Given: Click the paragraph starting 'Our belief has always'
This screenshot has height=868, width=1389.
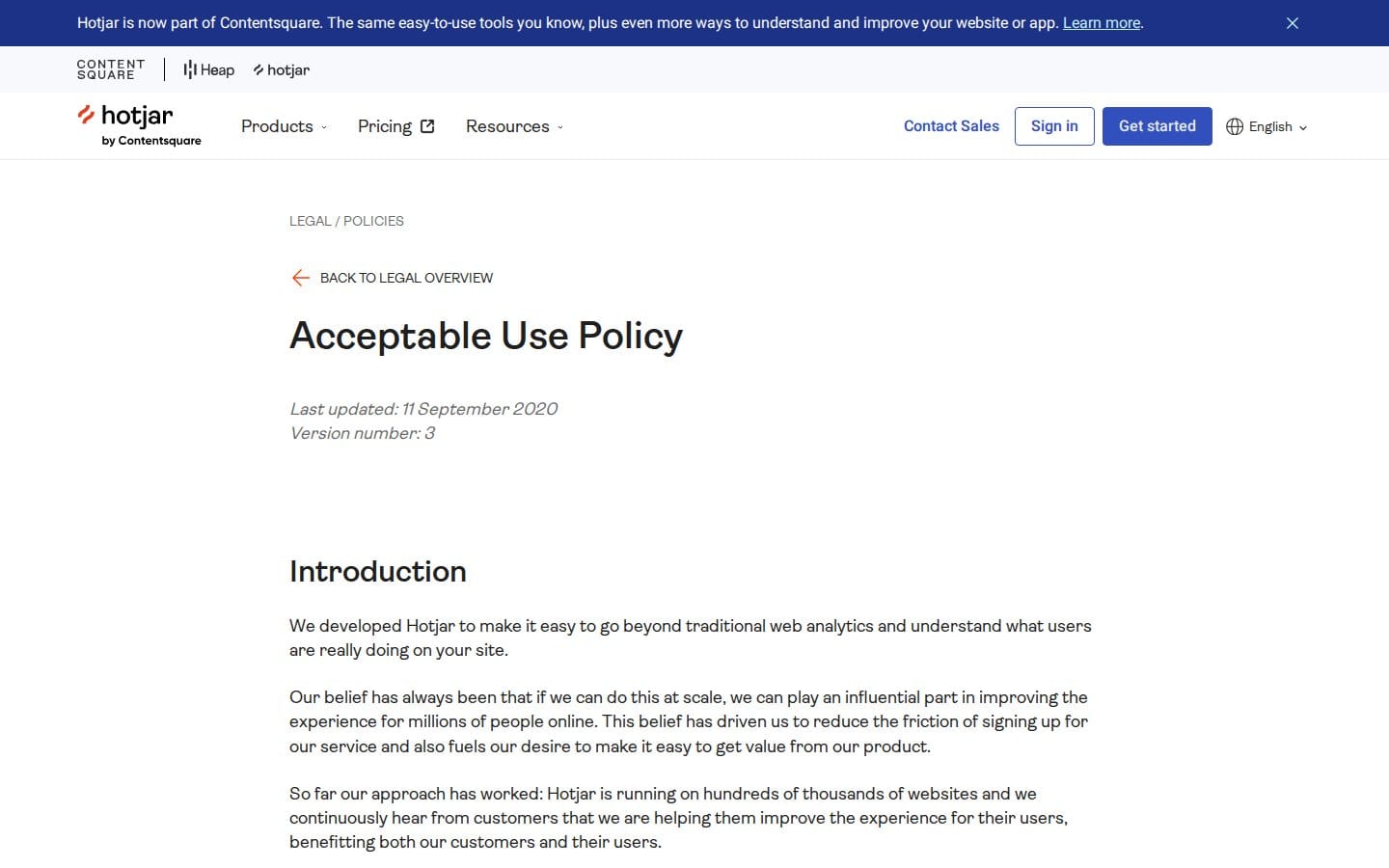Looking at the screenshot, I should coord(689,721).
